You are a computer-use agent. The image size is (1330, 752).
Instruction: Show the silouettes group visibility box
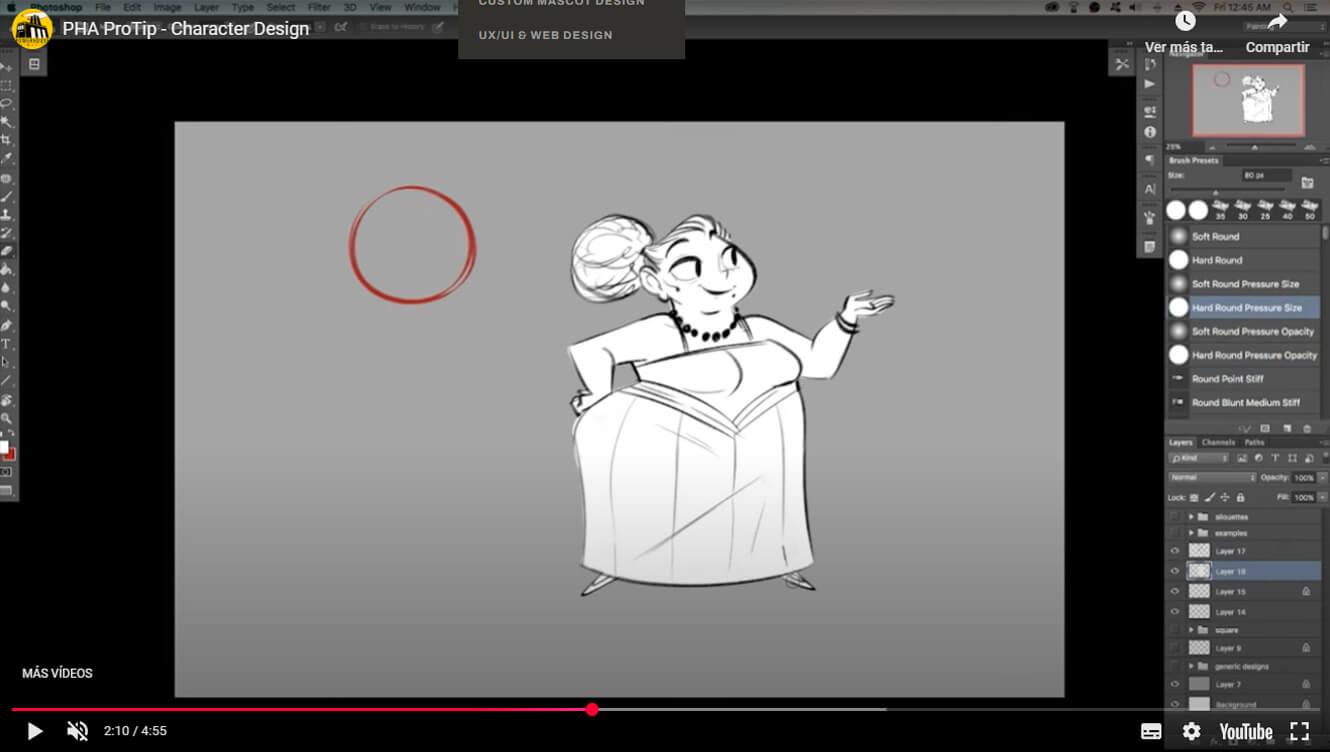[x=1175, y=517]
